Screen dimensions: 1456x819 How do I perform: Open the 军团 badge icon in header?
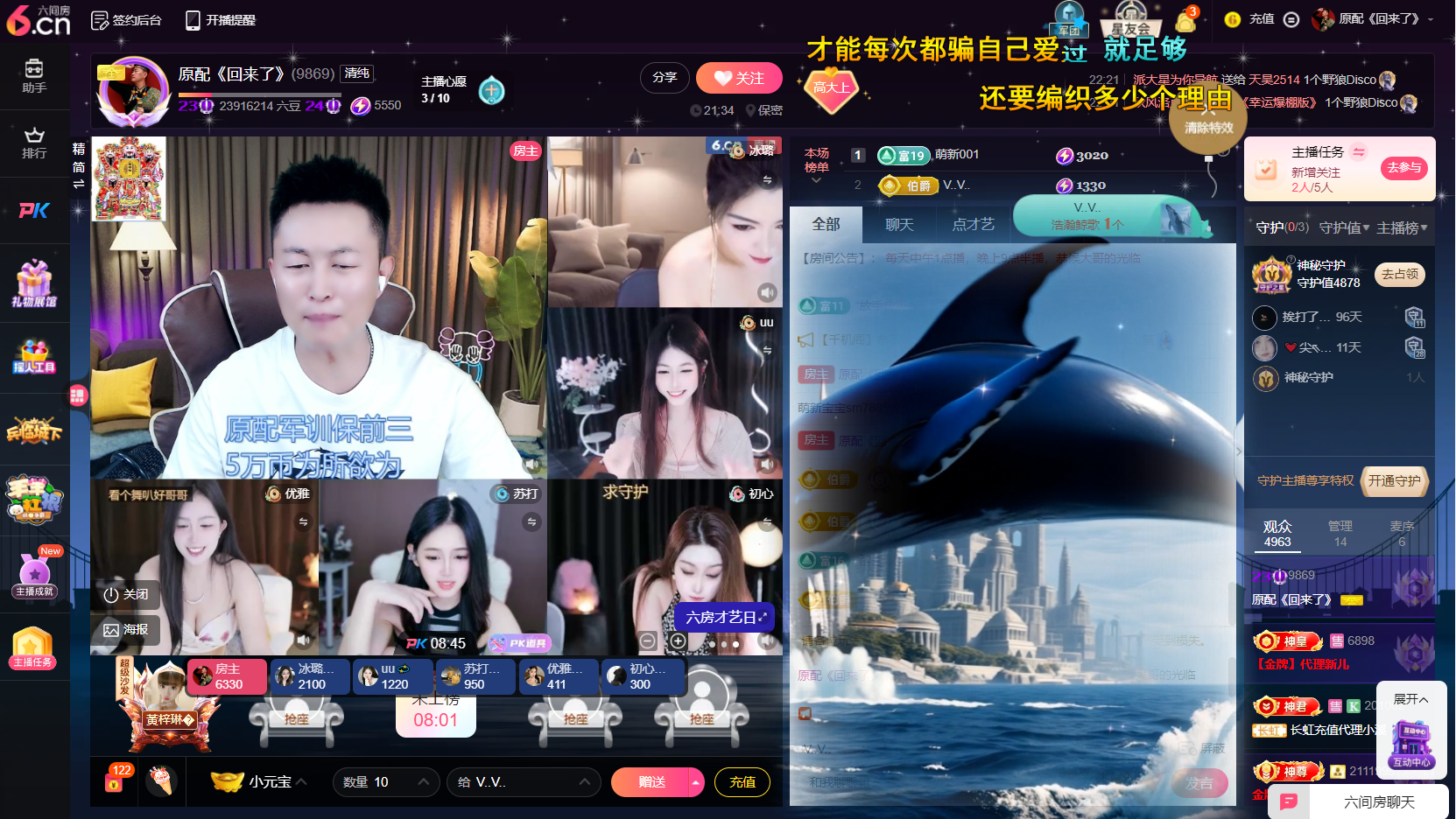pyautogui.click(x=1069, y=18)
